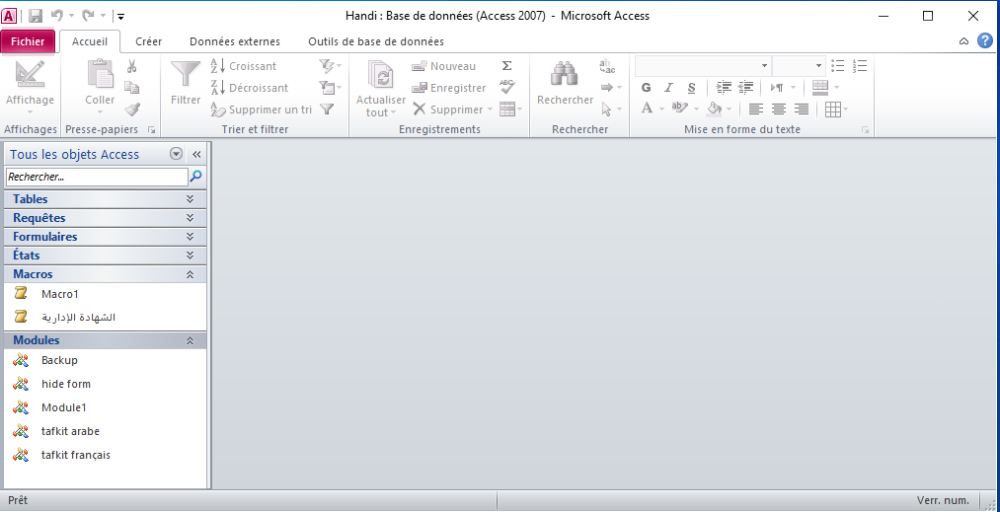The height and width of the screenshot is (512, 1000).
Task: Click the background fill bucket icon
Action: 715,109
